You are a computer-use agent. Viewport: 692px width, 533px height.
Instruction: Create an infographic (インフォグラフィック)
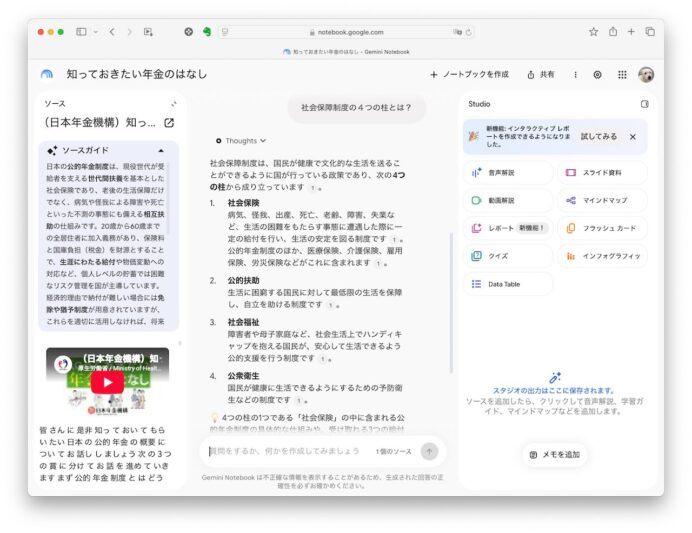(602, 256)
